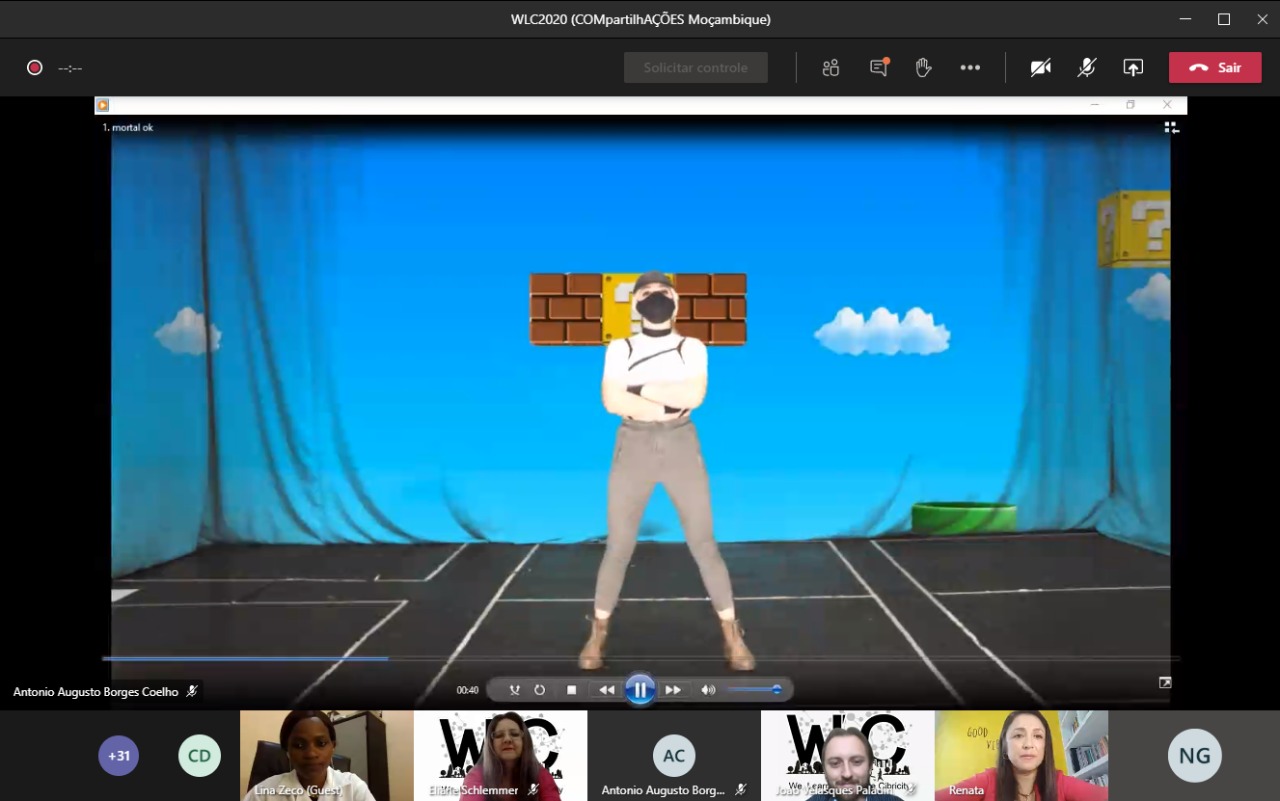1280x801 pixels.
Task: Select the AC participant avatar
Action: coord(674,756)
